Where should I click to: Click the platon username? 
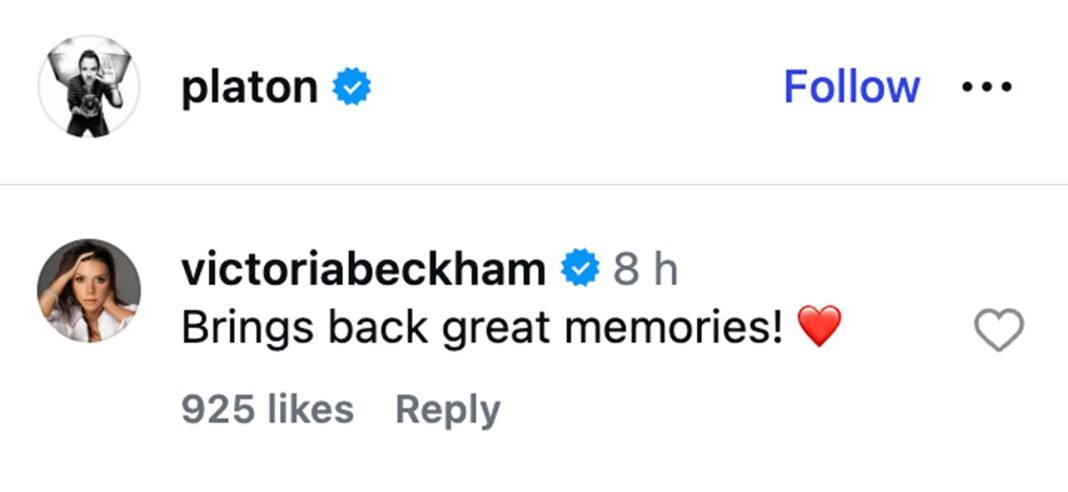click(x=249, y=88)
